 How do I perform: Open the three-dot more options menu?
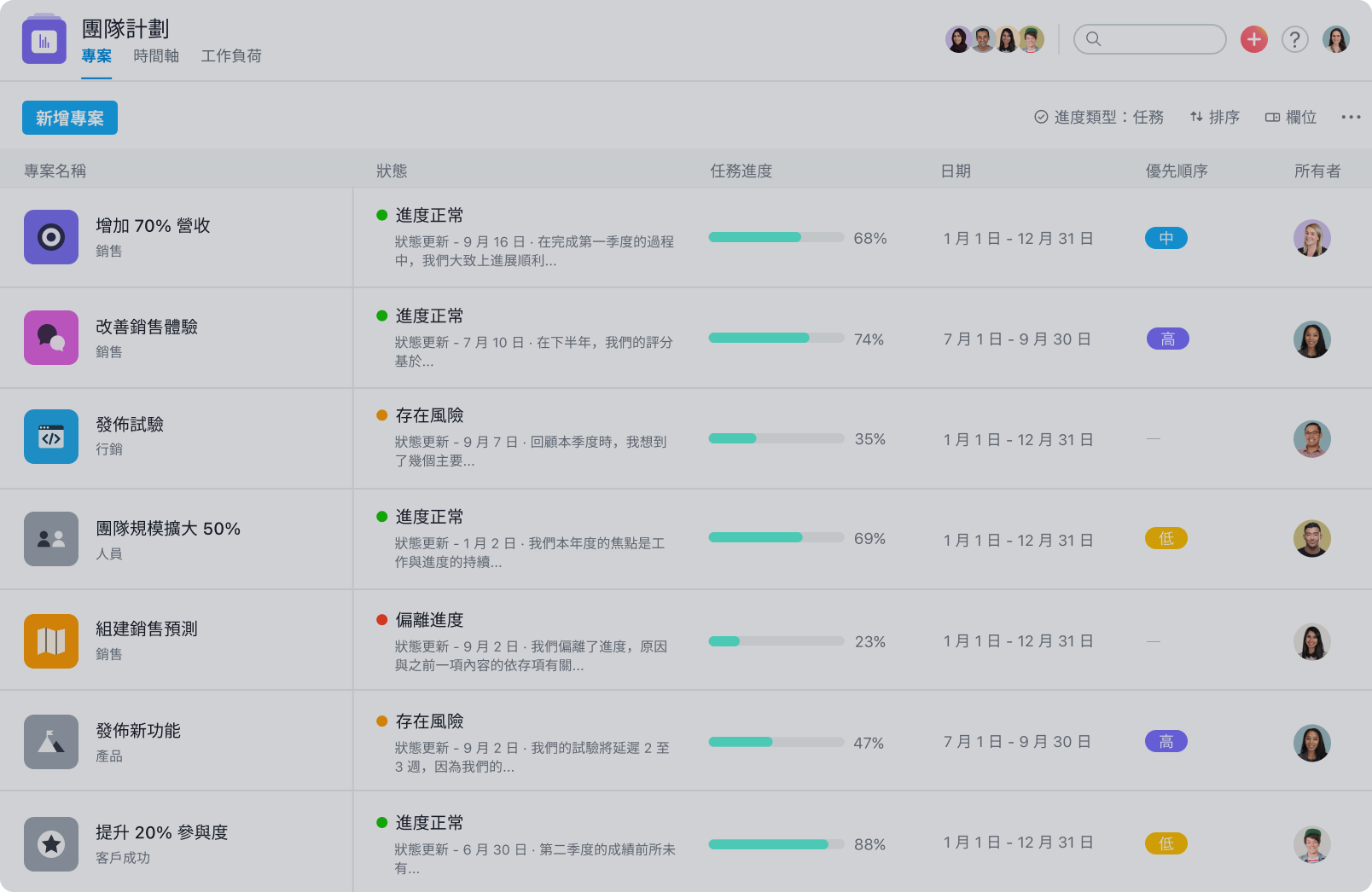click(x=1351, y=118)
